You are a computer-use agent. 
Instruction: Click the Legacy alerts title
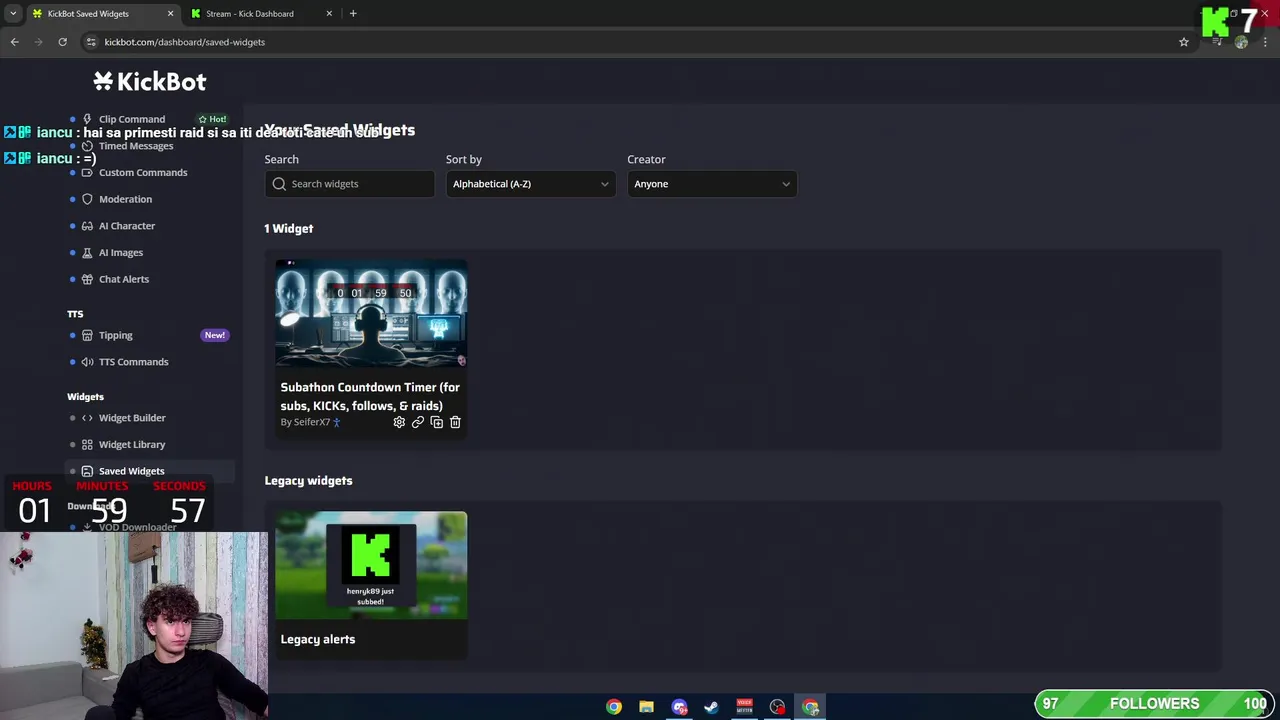point(318,639)
